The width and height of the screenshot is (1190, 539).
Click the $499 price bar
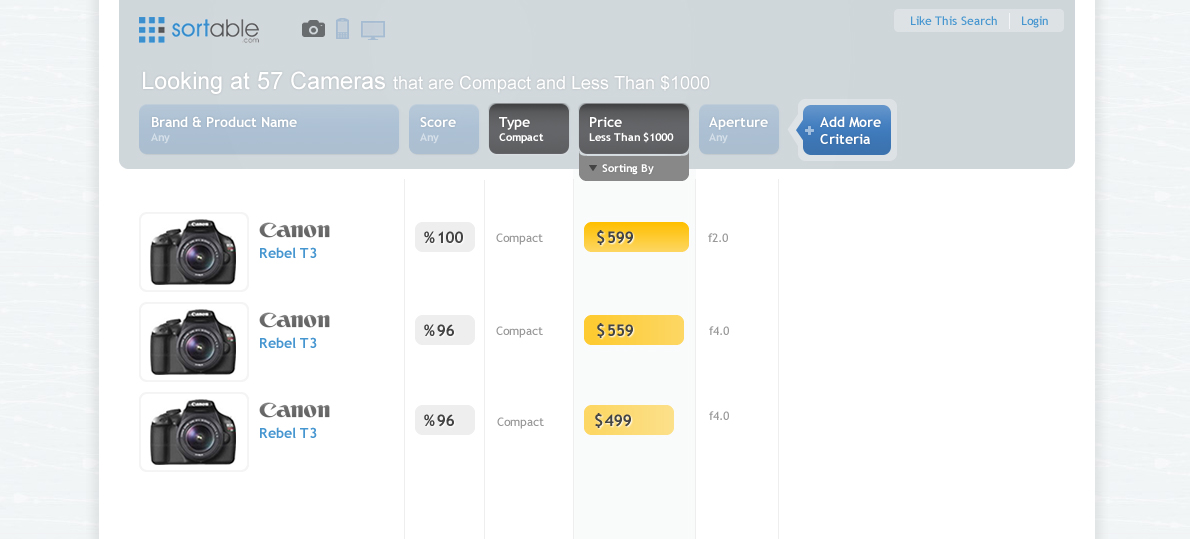click(628, 420)
